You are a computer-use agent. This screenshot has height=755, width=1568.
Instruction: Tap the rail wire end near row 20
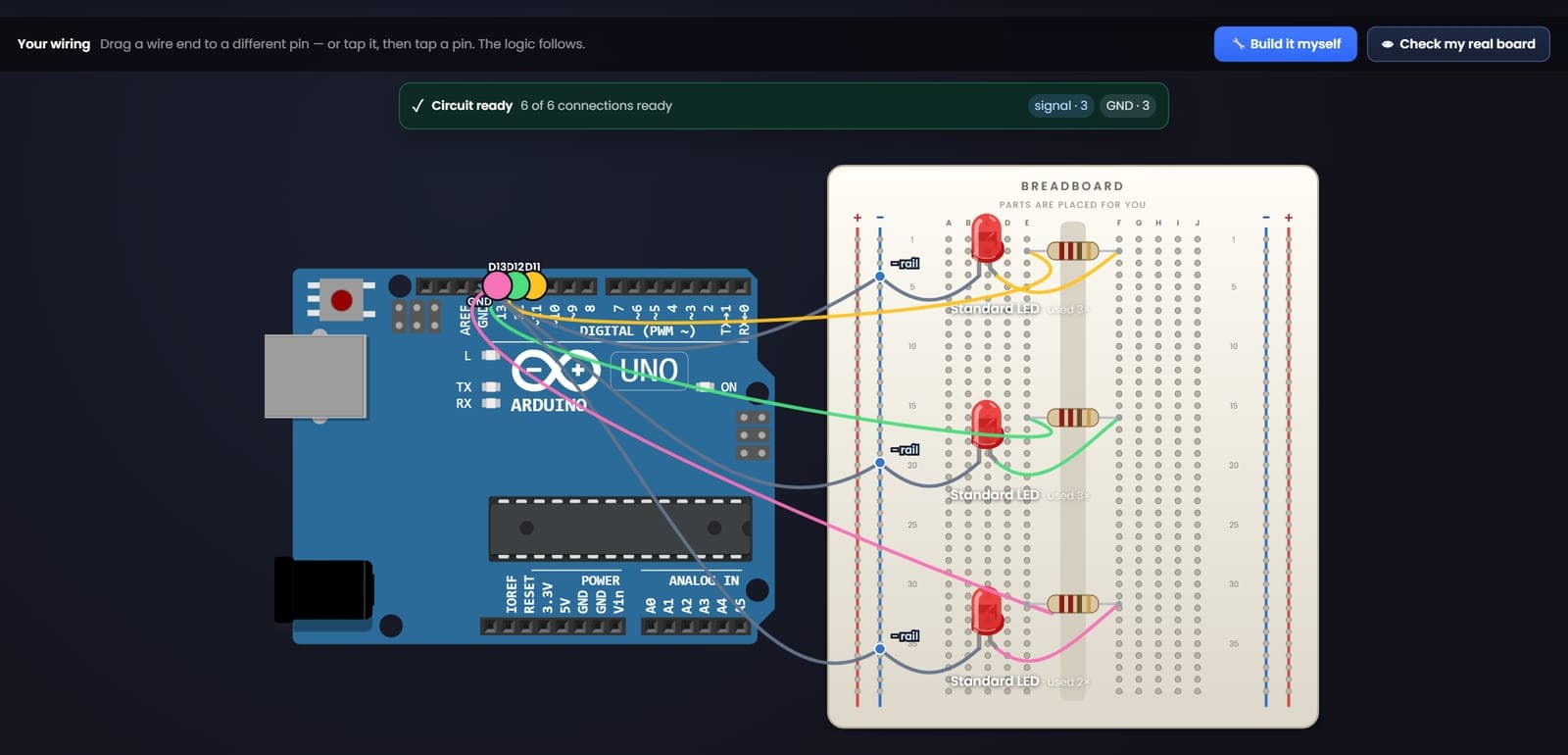tap(880, 463)
